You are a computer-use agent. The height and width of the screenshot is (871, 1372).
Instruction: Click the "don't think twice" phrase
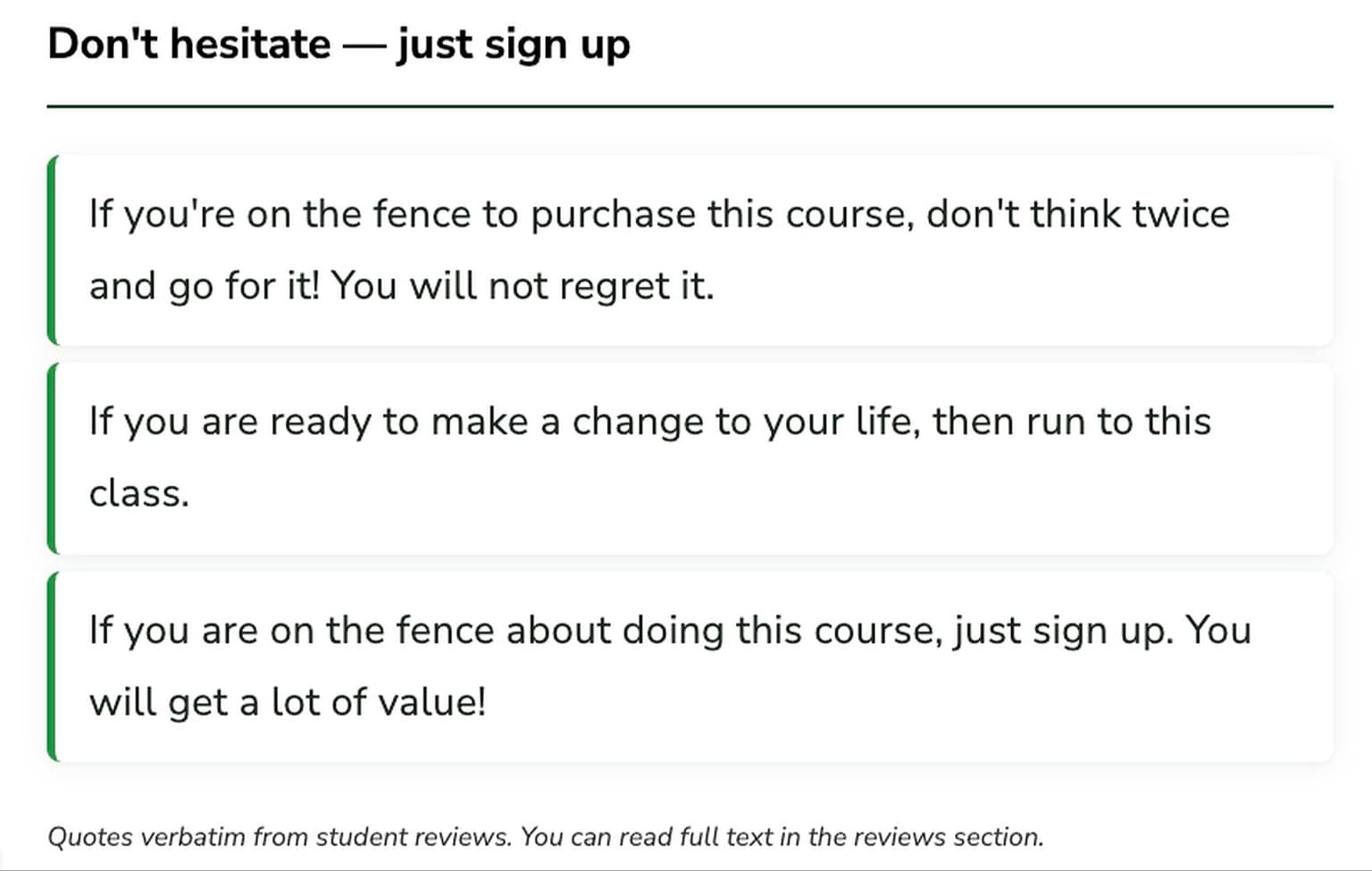click(1077, 214)
